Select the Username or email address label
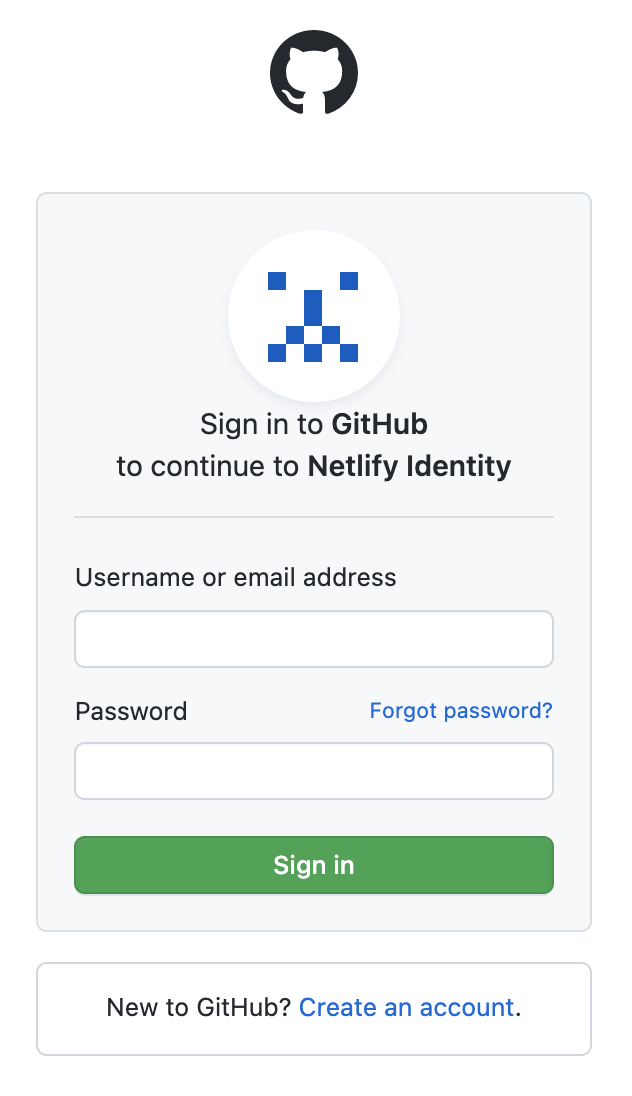 235,577
